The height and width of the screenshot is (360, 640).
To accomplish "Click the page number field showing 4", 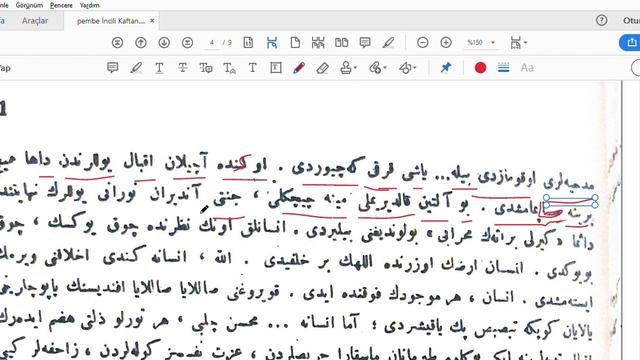I will (x=211, y=42).
